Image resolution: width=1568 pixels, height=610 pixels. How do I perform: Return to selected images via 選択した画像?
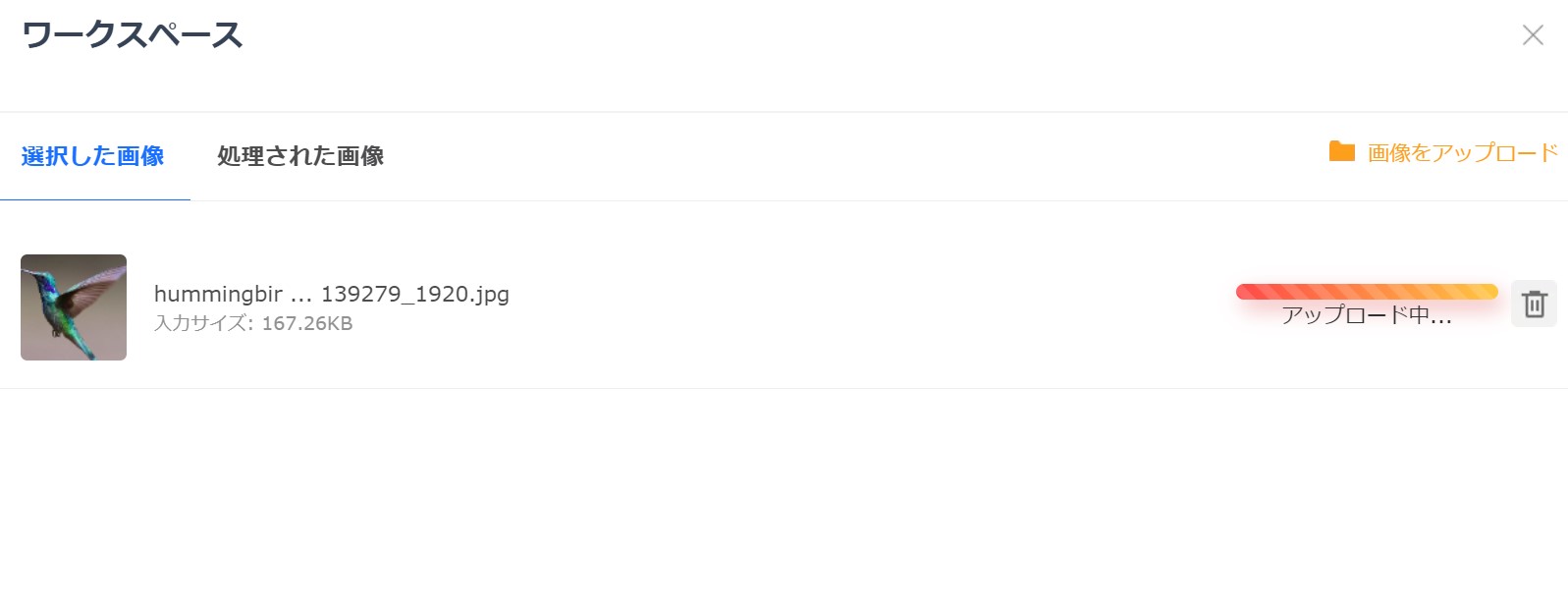[93, 156]
